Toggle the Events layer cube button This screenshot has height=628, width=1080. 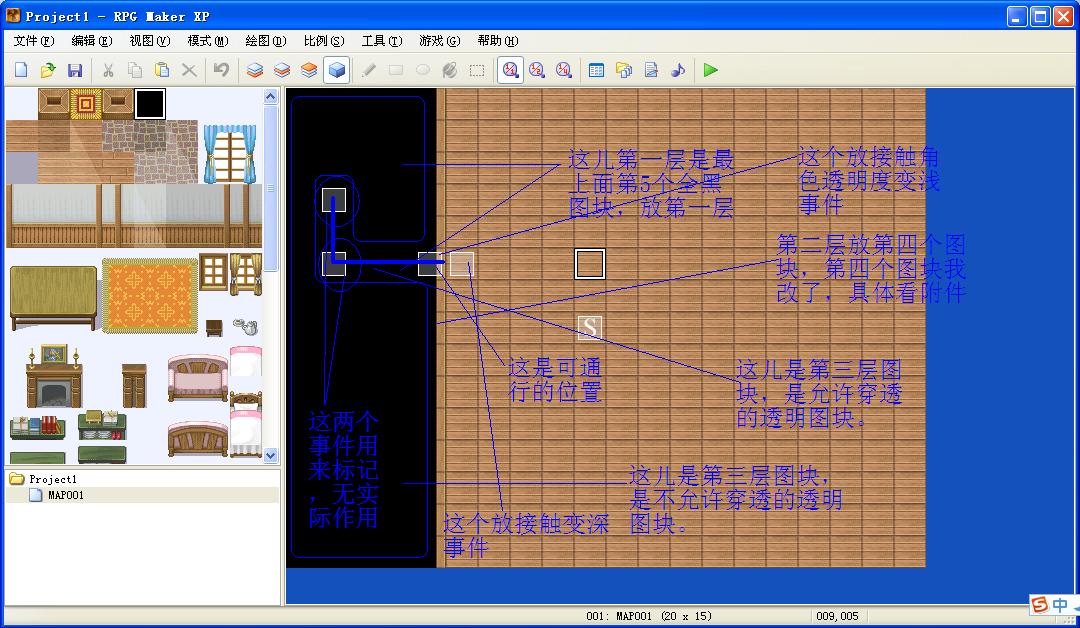337,70
